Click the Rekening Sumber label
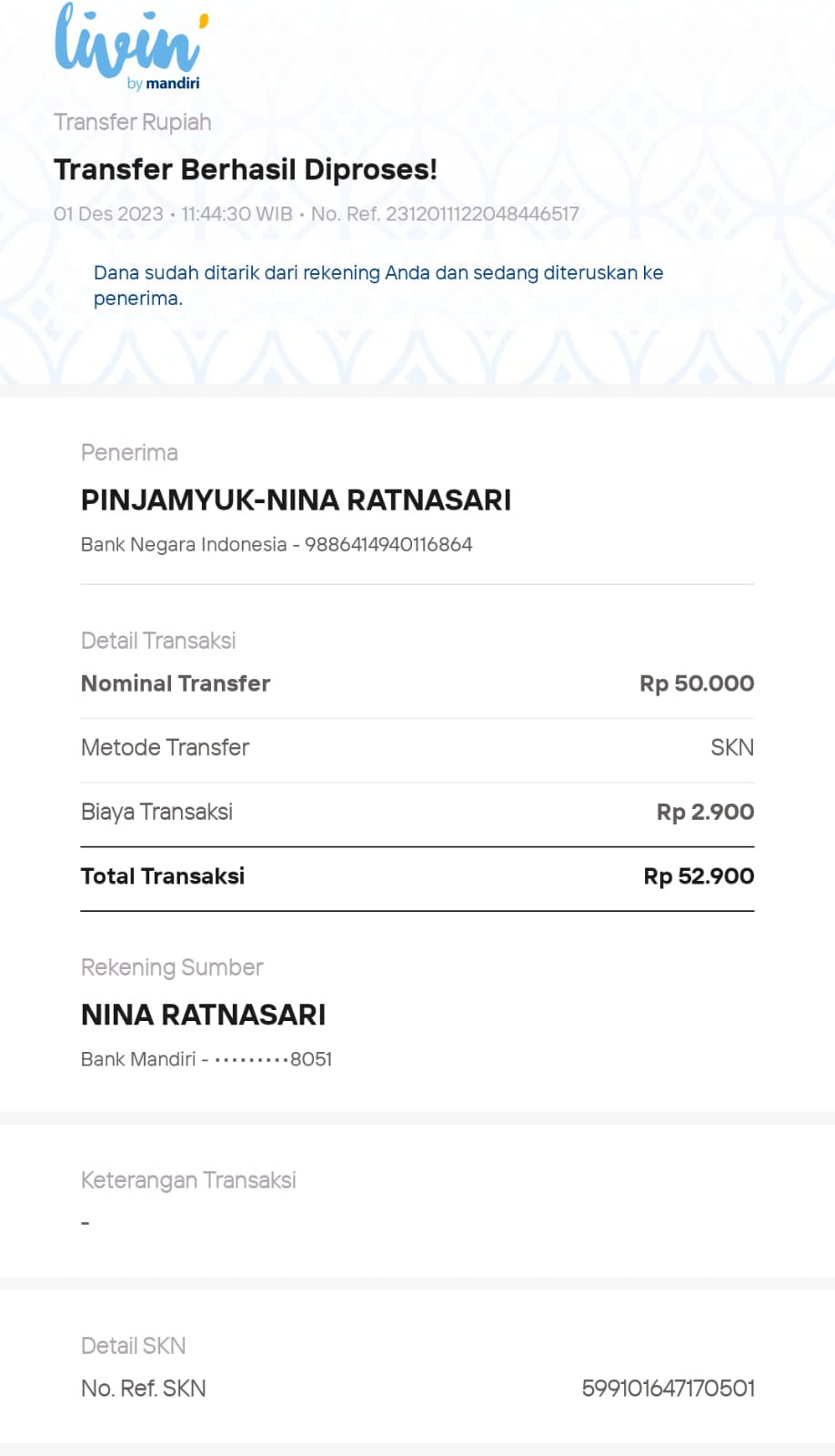 (x=171, y=967)
